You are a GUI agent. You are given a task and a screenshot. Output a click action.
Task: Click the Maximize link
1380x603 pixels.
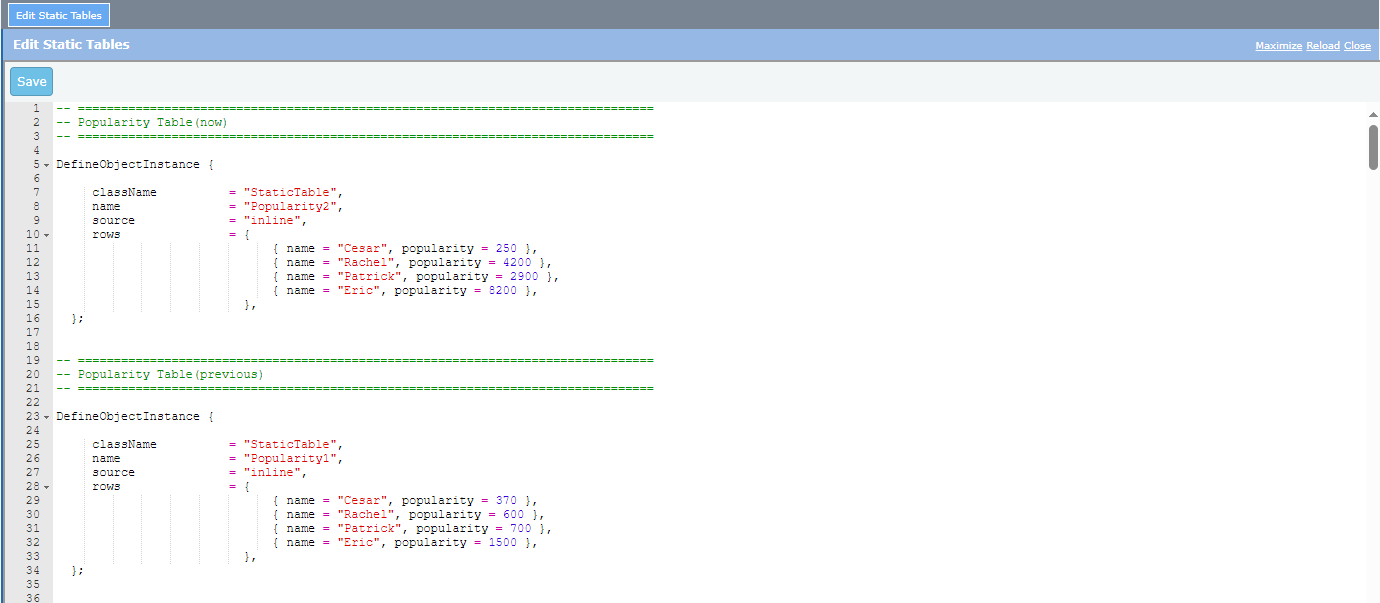tap(1278, 46)
